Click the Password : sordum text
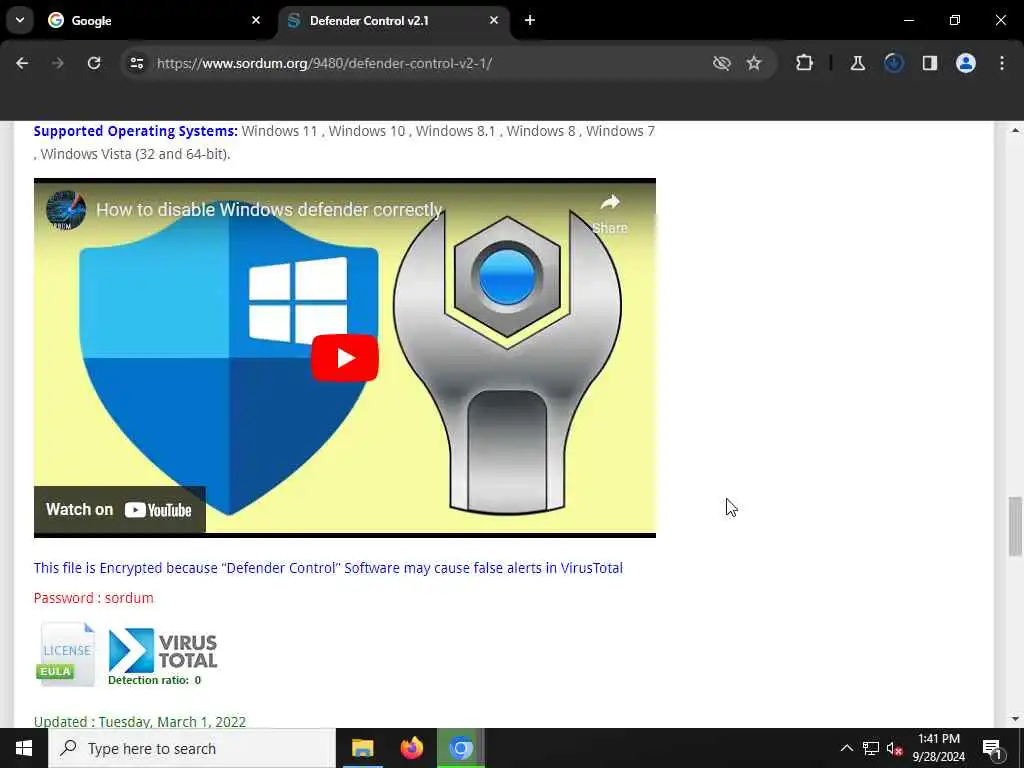 click(x=93, y=598)
